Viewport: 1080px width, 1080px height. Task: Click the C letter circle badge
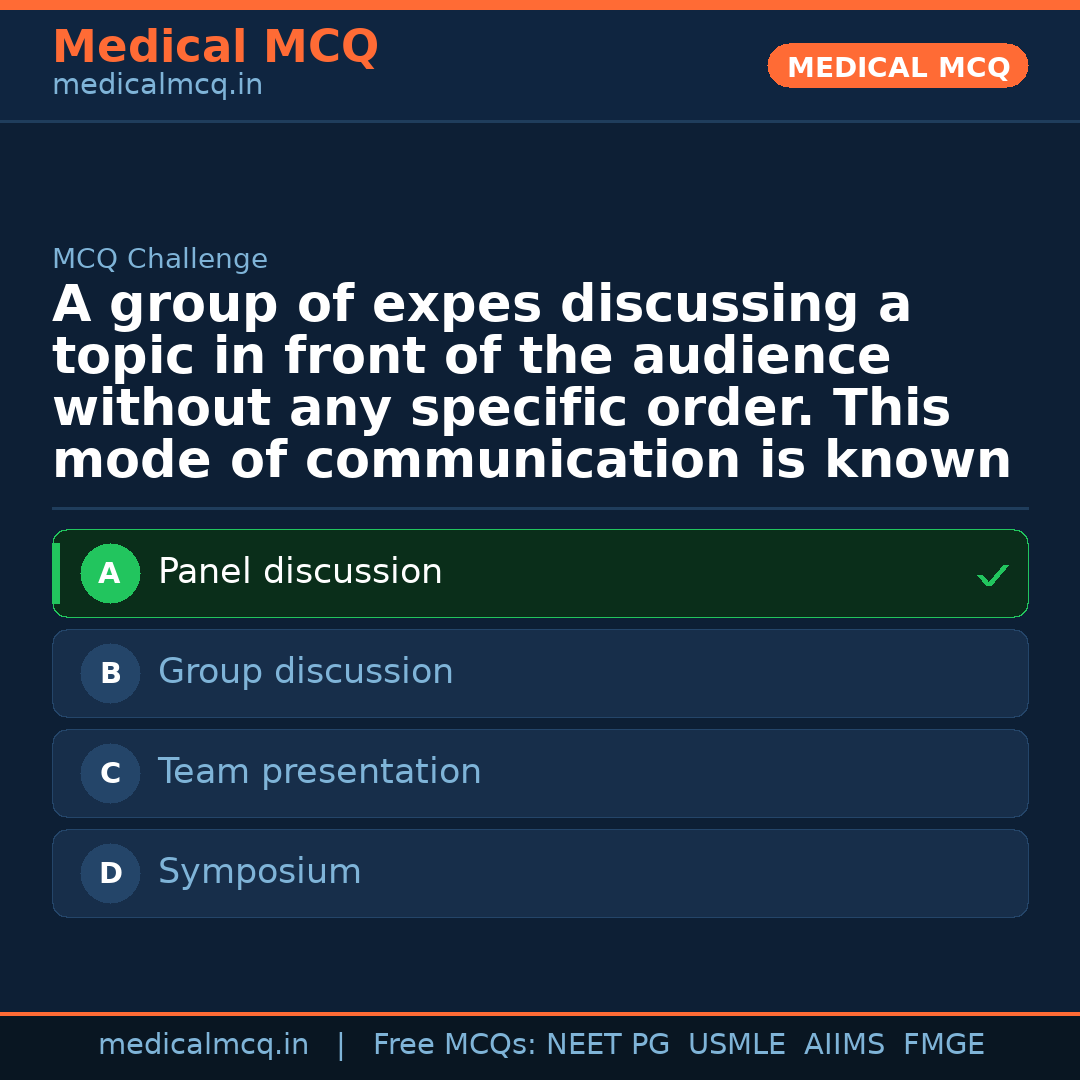point(110,773)
